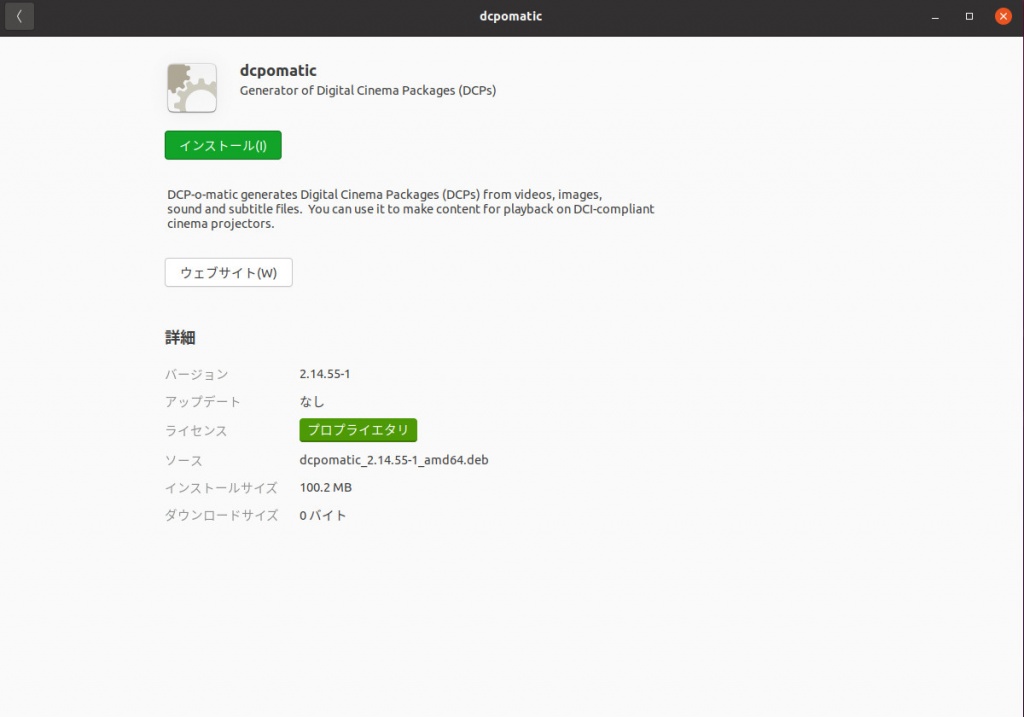Click the ダウンロードサイズ label

point(221,515)
